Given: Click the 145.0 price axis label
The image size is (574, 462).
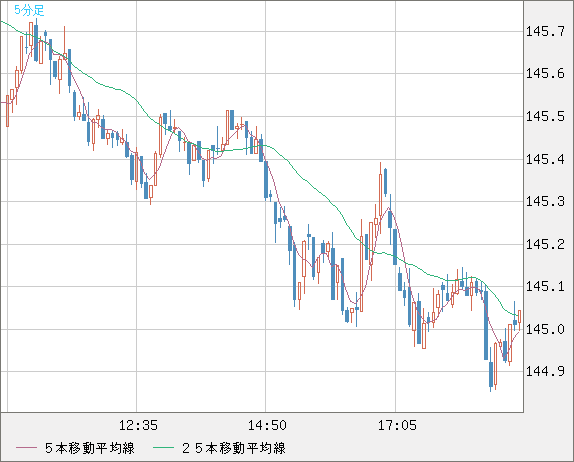Looking at the screenshot, I should point(545,329).
